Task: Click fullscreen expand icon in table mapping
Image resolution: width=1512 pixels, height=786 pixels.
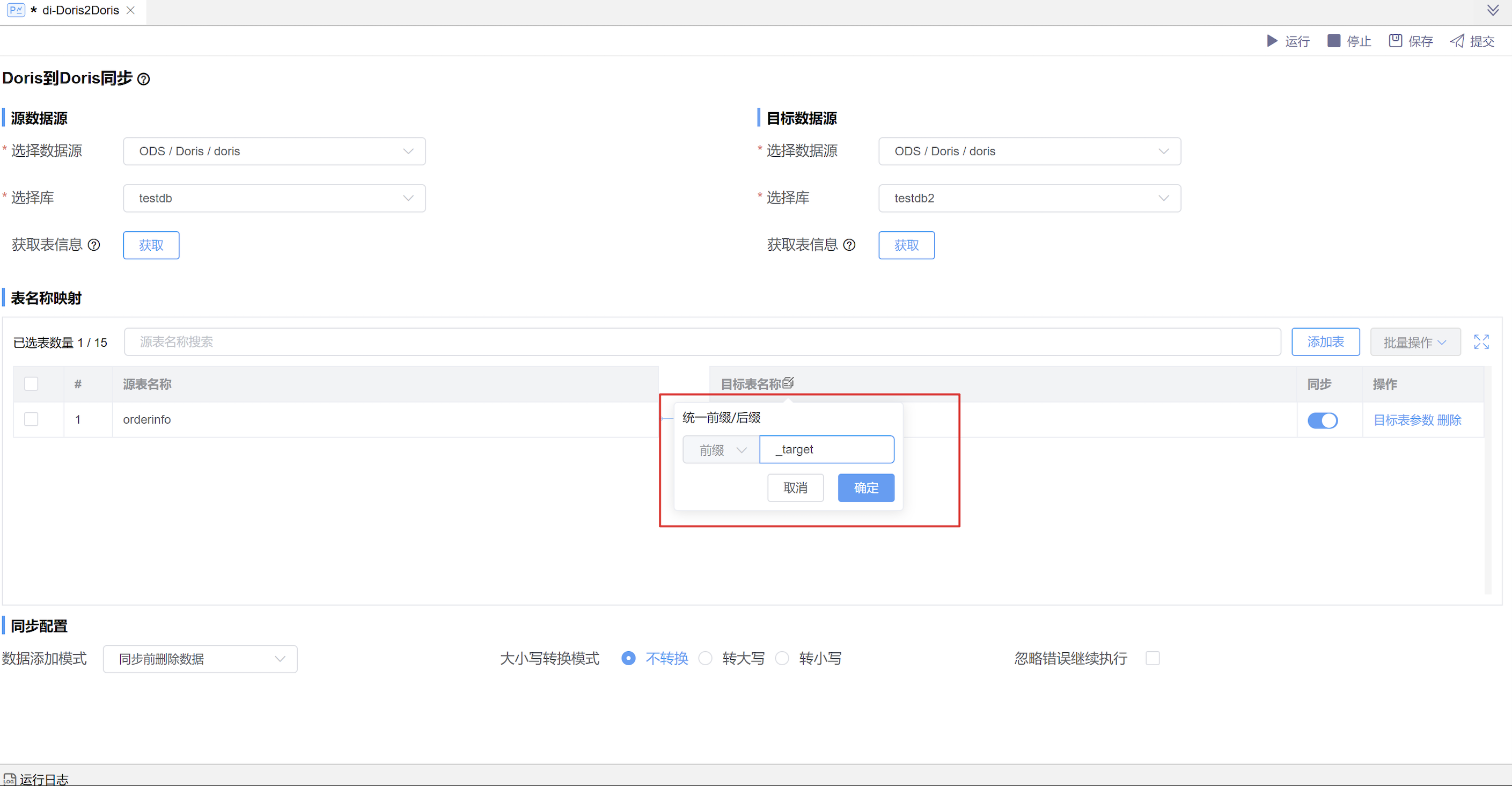Action: pos(1481,342)
